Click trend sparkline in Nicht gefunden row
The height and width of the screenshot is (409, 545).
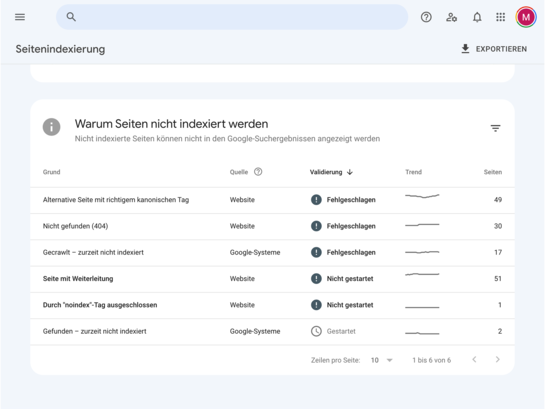[x=422, y=225]
